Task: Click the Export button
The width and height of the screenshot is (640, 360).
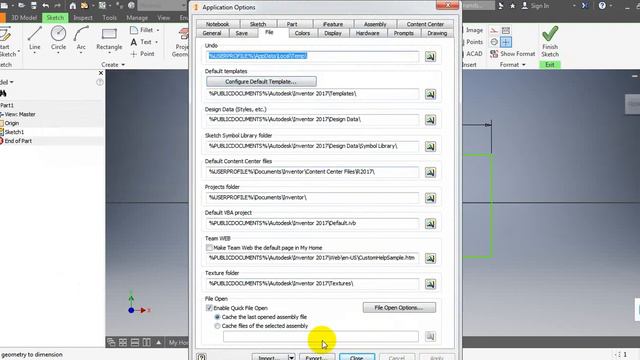Action: (x=317, y=358)
